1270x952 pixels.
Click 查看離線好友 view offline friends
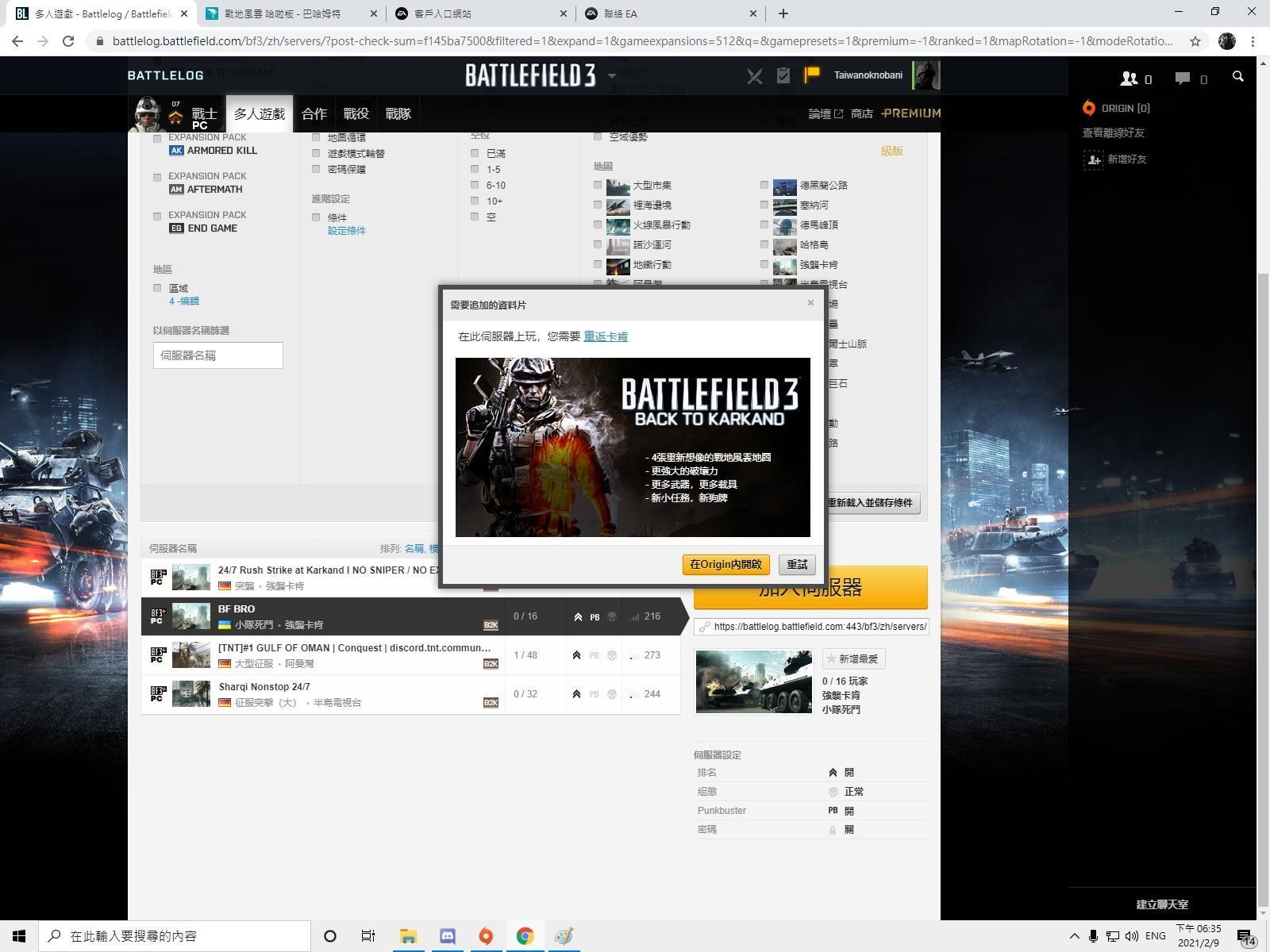[1114, 133]
